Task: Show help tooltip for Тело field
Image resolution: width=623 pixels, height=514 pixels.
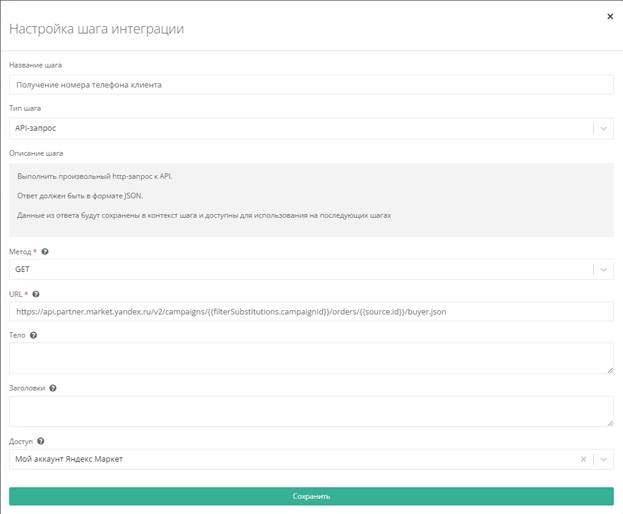Action: point(33,335)
